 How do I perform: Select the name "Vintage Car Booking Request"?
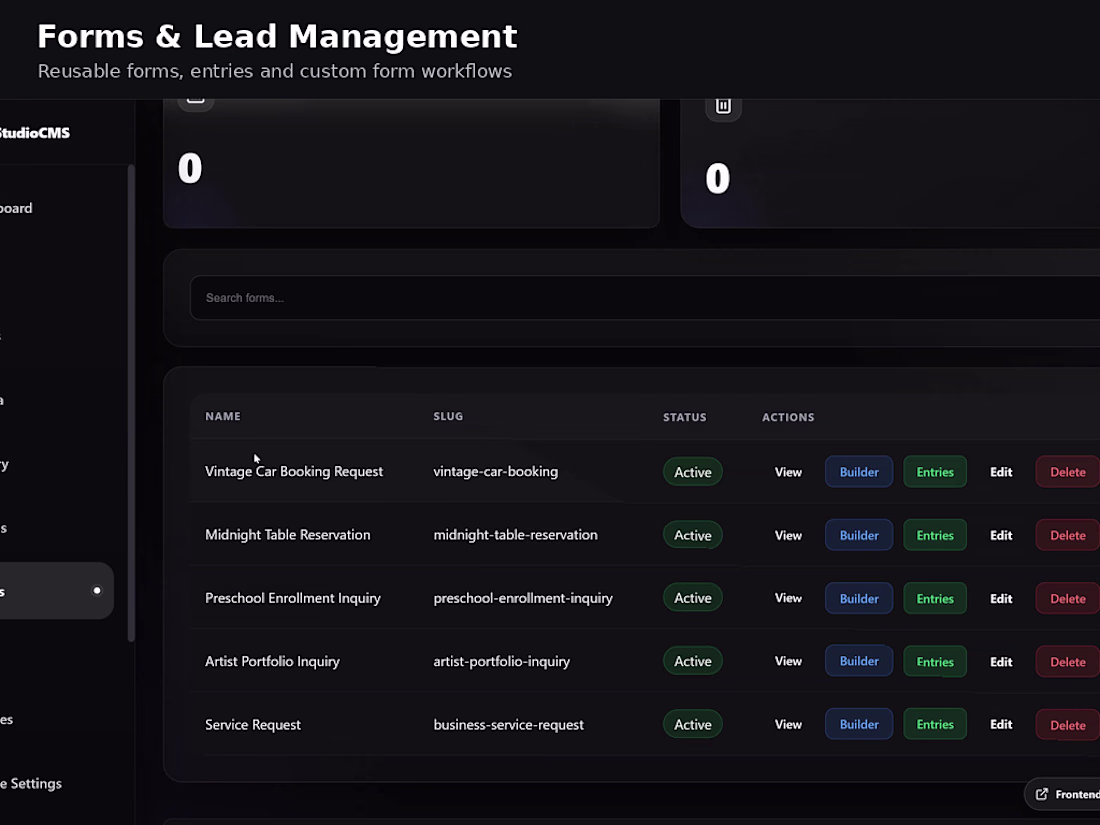[294, 471]
